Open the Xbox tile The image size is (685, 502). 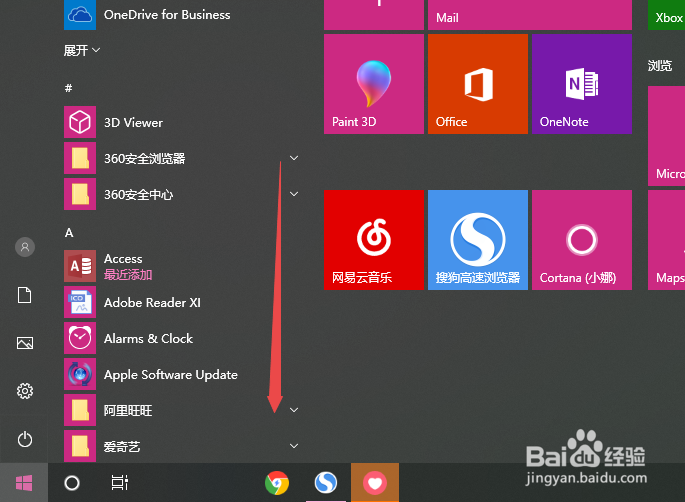(666, 15)
